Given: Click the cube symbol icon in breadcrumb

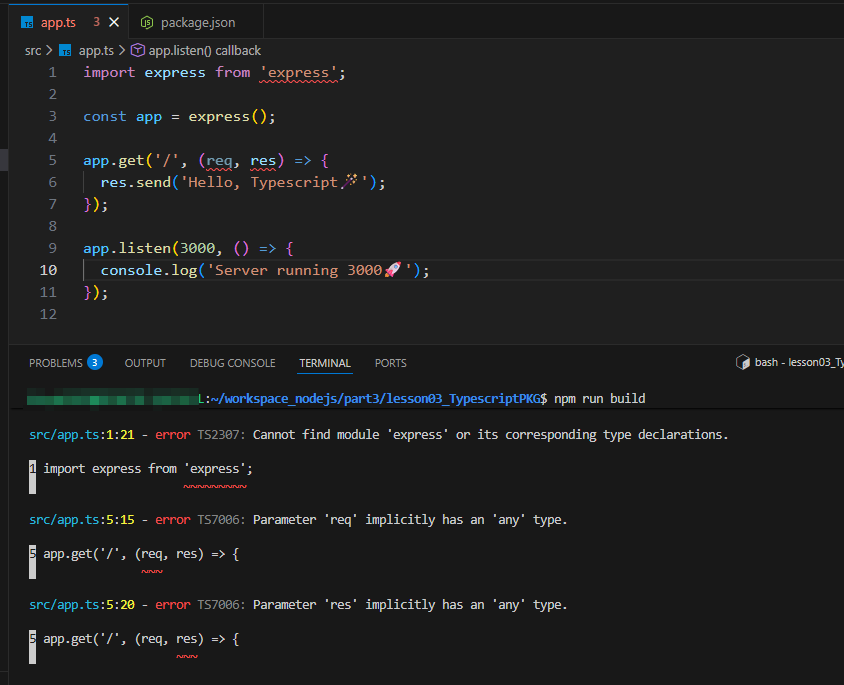Looking at the screenshot, I should [138, 50].
